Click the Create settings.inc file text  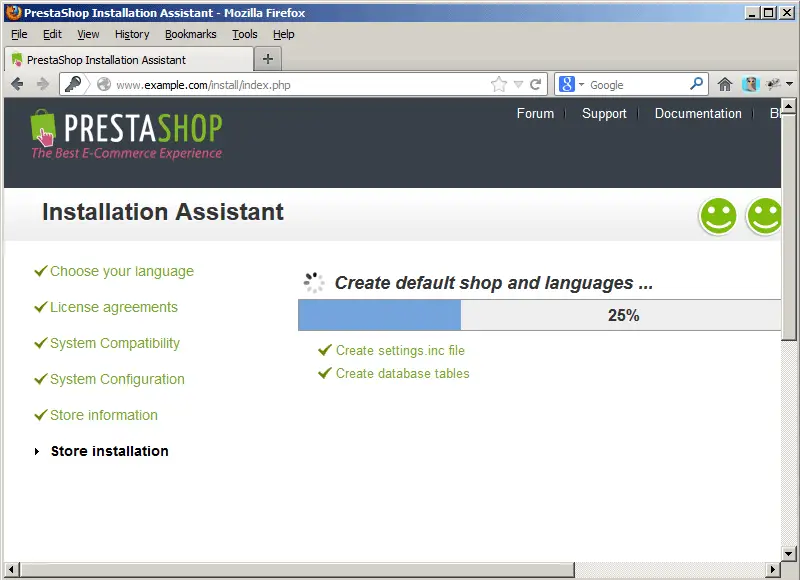tap(400, 350)
